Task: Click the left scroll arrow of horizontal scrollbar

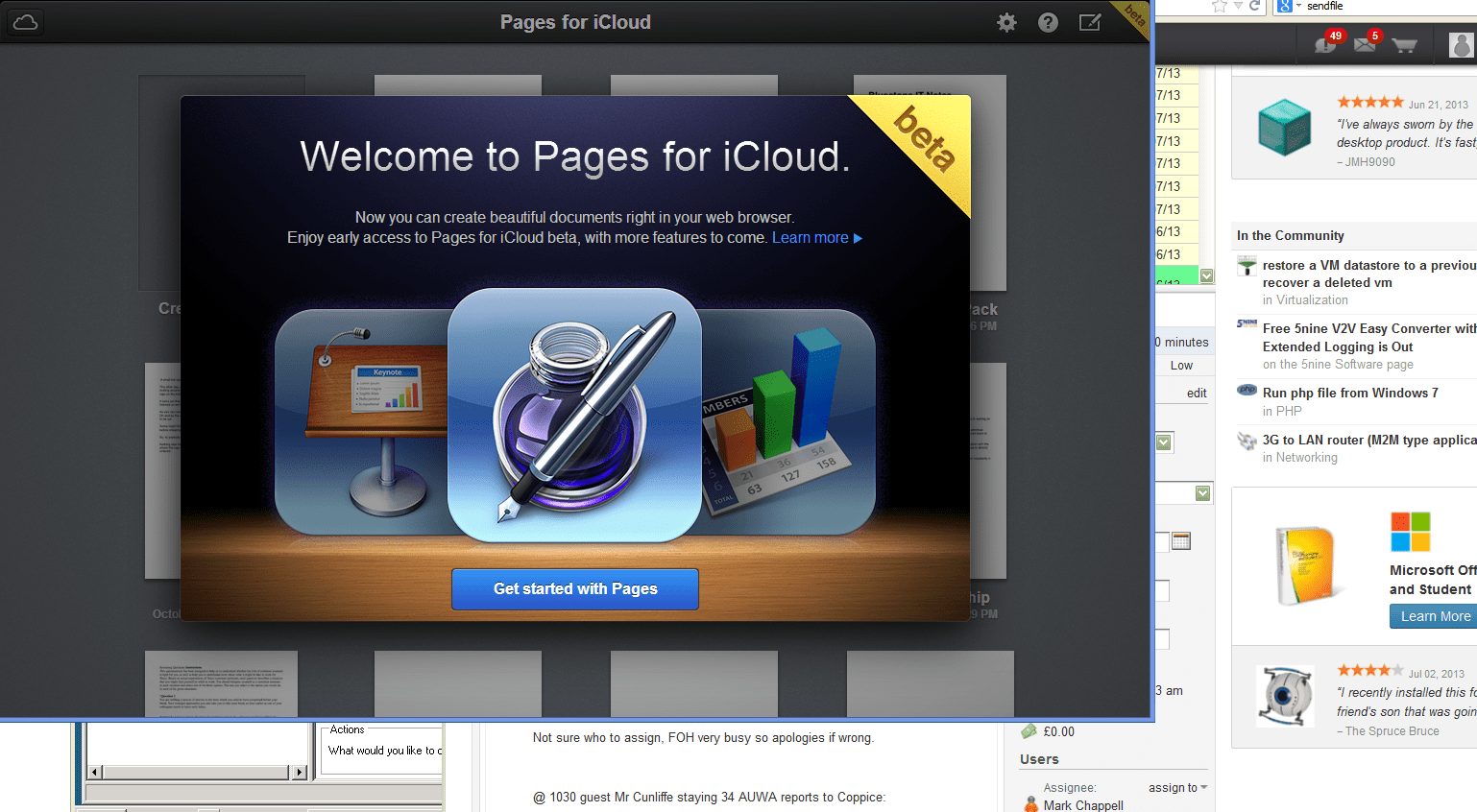Action: pos(94,772)
